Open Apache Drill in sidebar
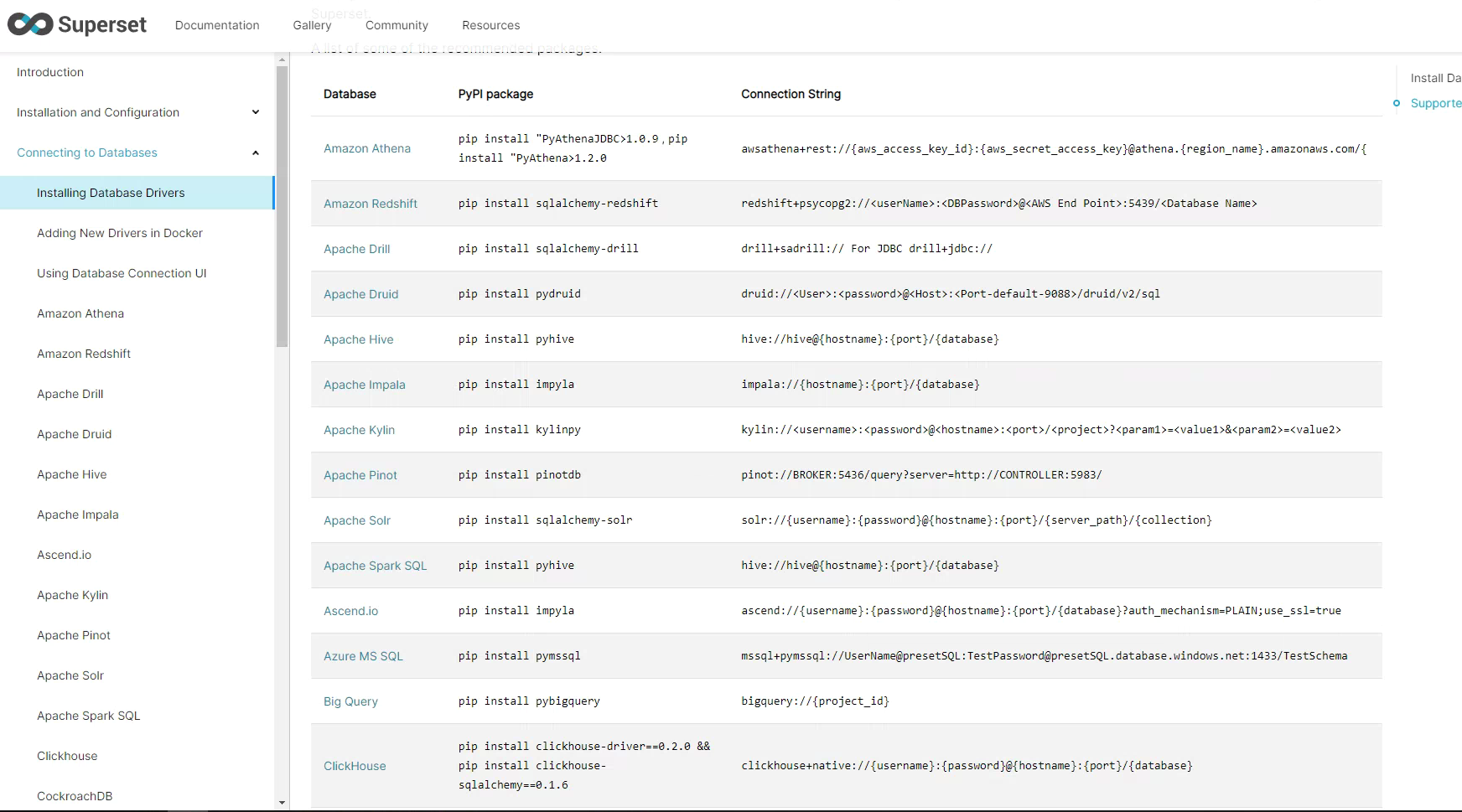1462x812 pixels. (70, 394)
